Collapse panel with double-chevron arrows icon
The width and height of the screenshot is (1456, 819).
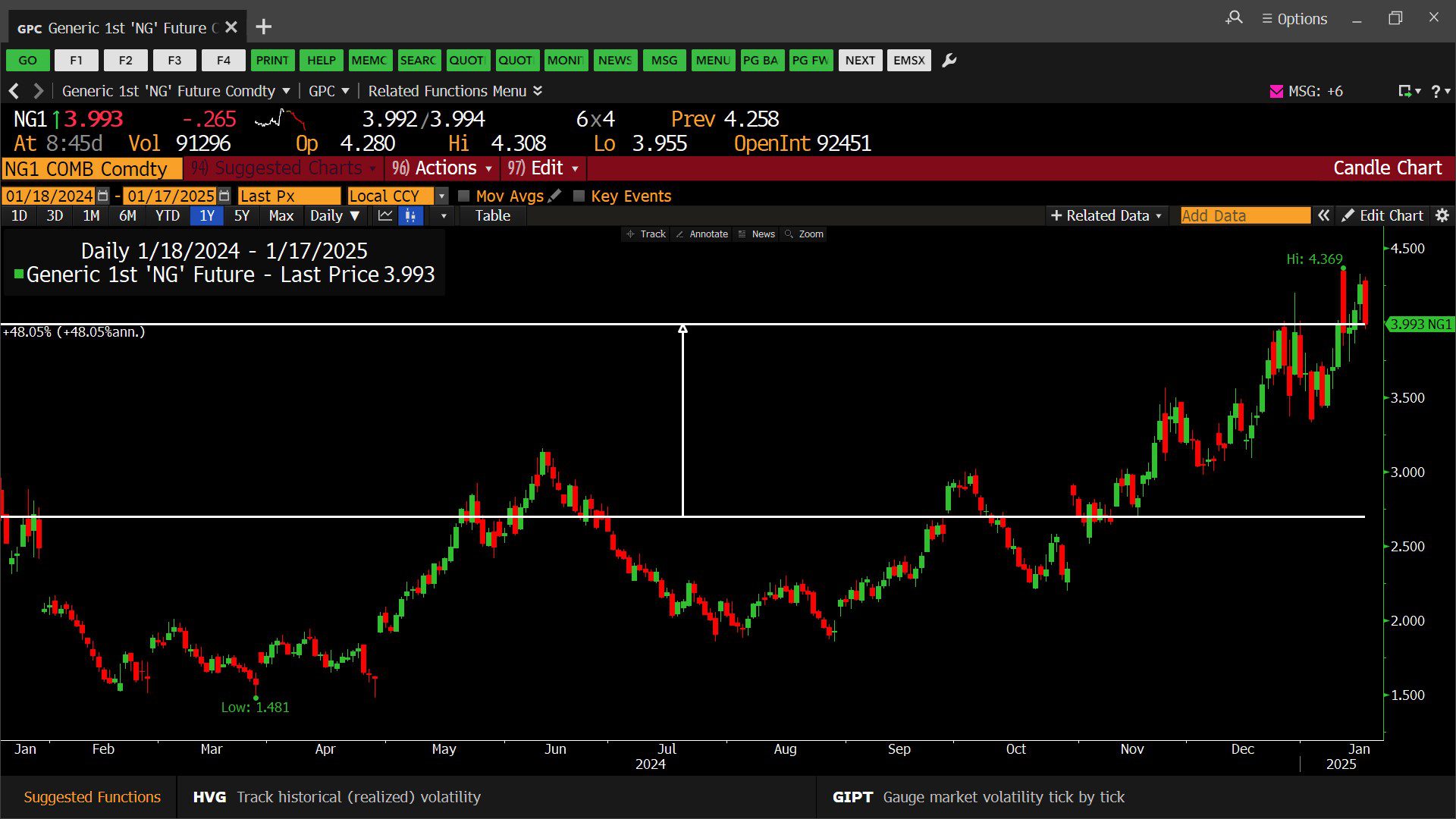coord(1323,216)
